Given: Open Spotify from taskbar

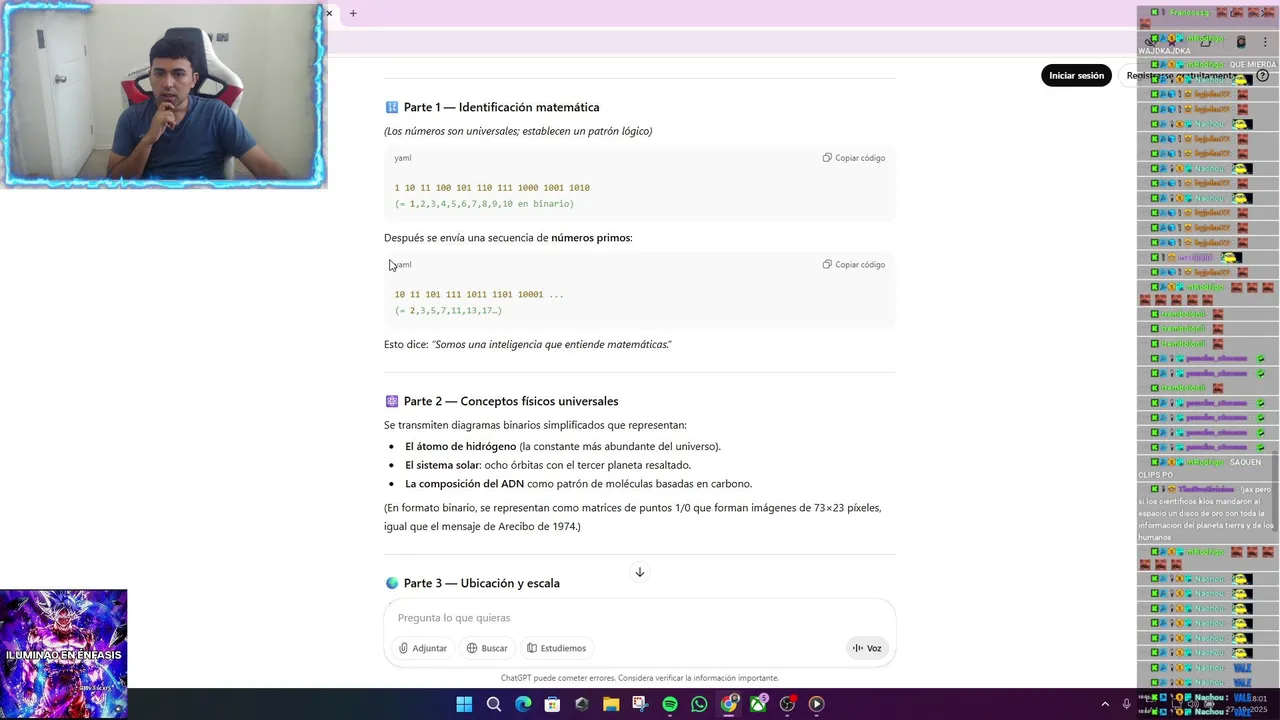Looking at the screenshot, I should [670, 704].
